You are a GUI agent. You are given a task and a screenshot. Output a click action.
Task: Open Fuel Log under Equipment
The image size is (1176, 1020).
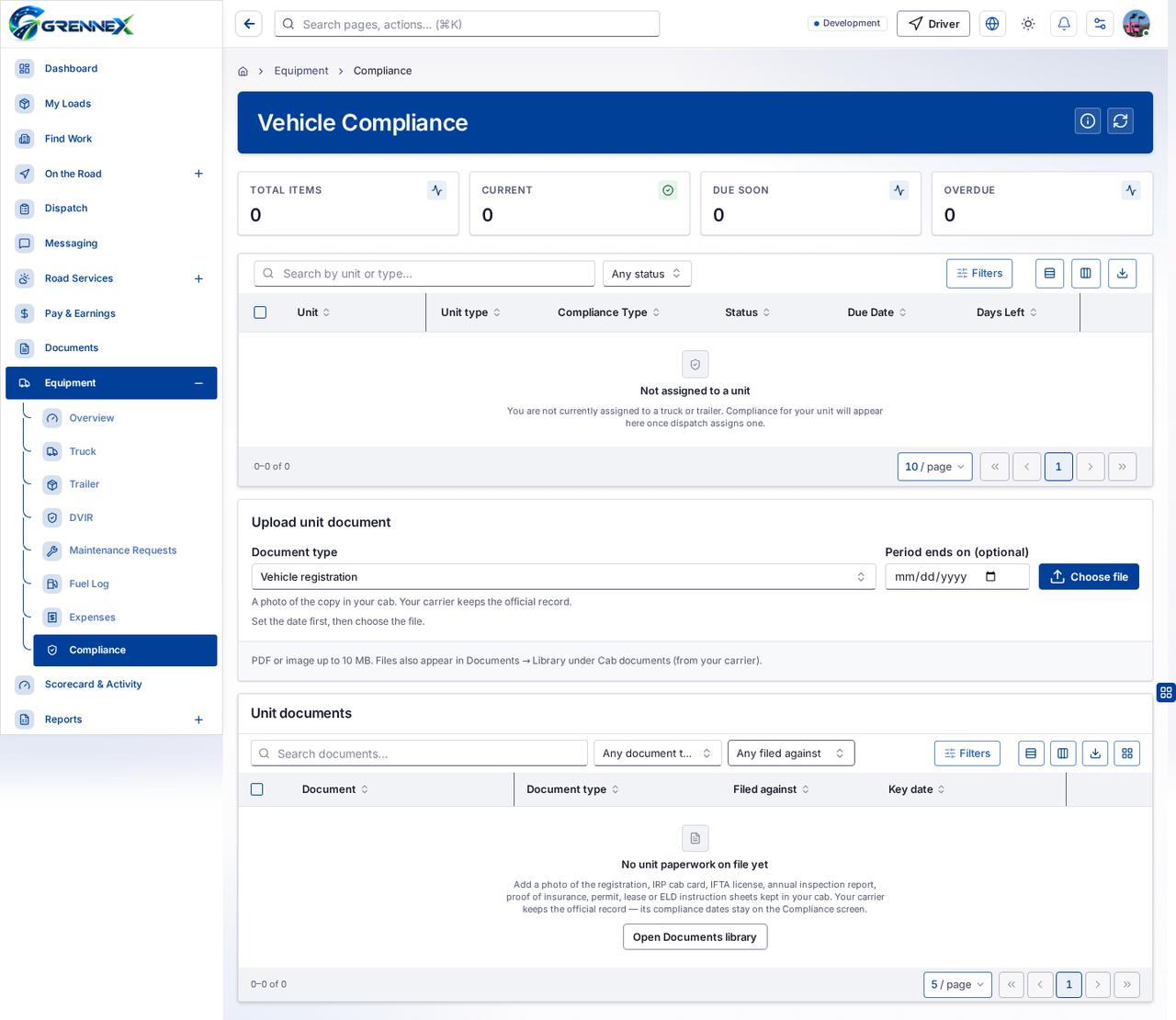pyautogui.click(x=125, y=584)
